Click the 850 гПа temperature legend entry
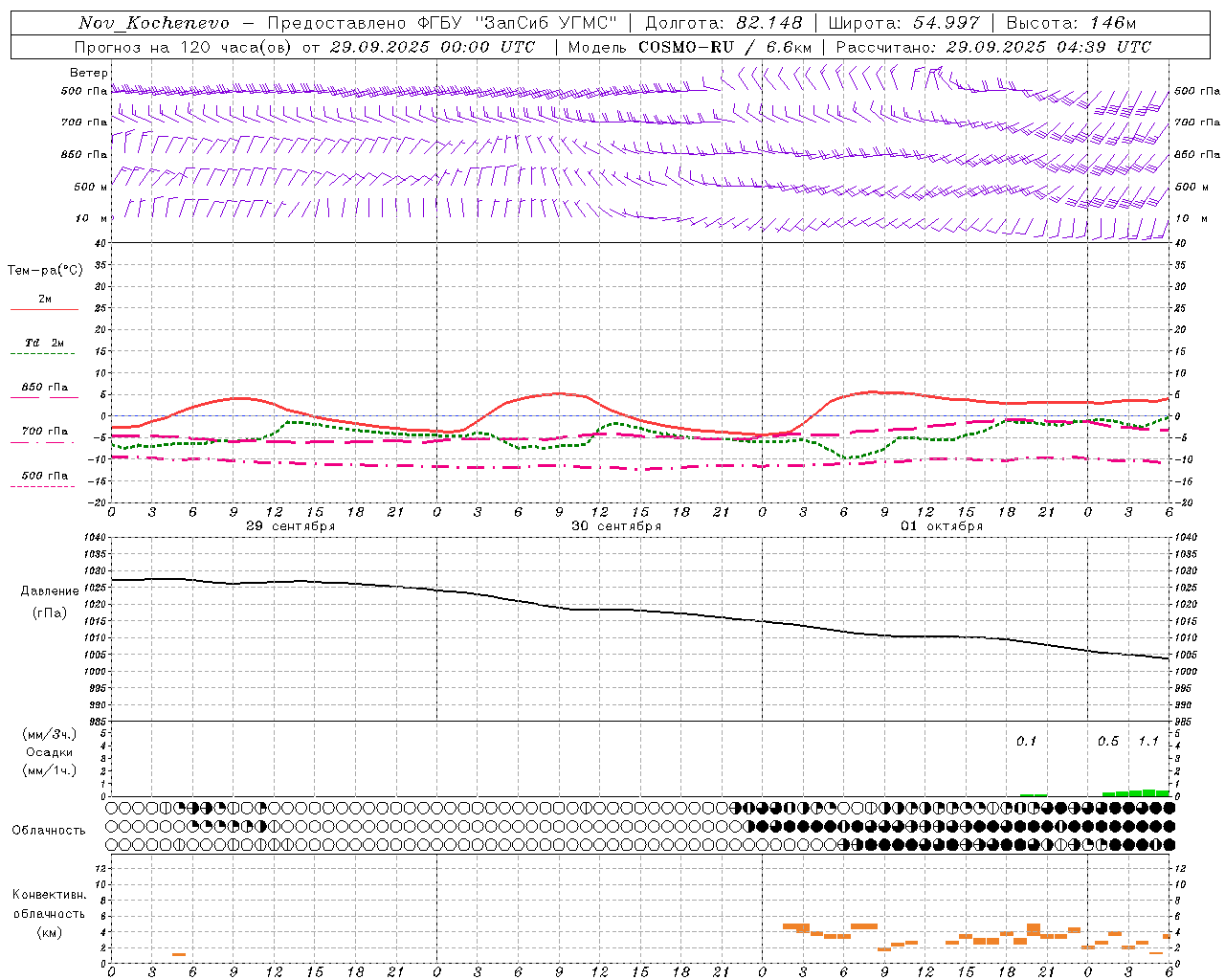 [45, 388]
